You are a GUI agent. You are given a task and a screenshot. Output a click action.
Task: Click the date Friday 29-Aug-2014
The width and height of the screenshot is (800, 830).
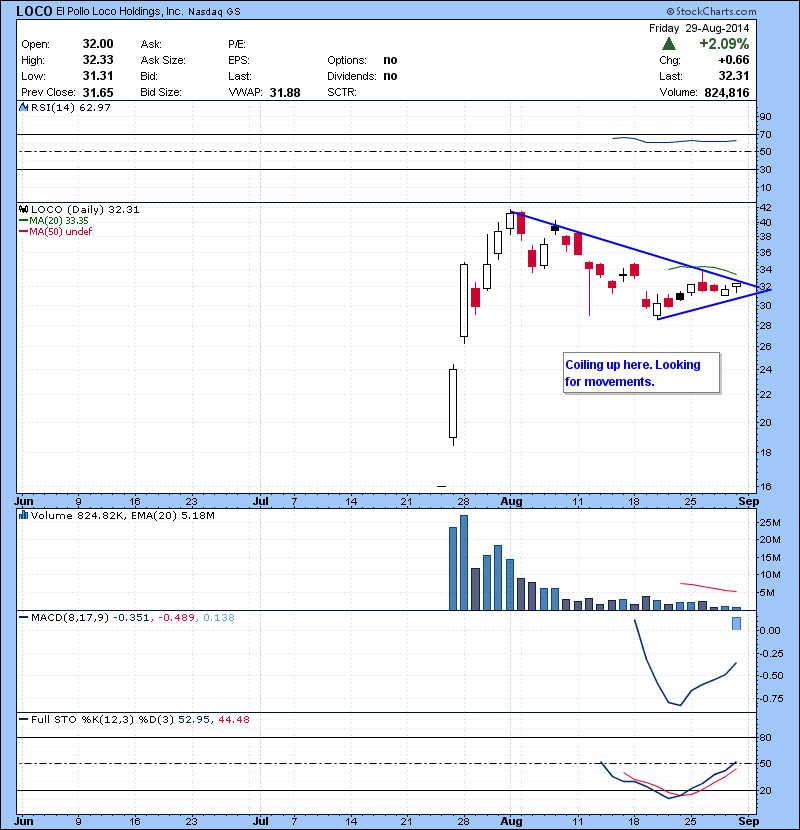[699, 28]
